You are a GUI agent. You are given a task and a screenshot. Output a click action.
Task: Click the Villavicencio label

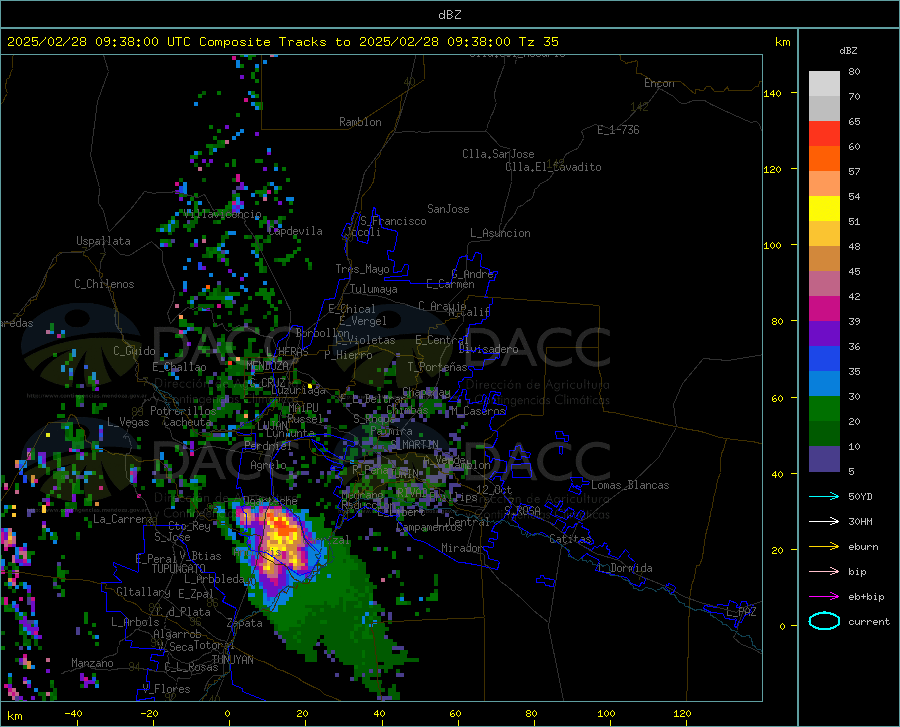click(x=223, y=214)
